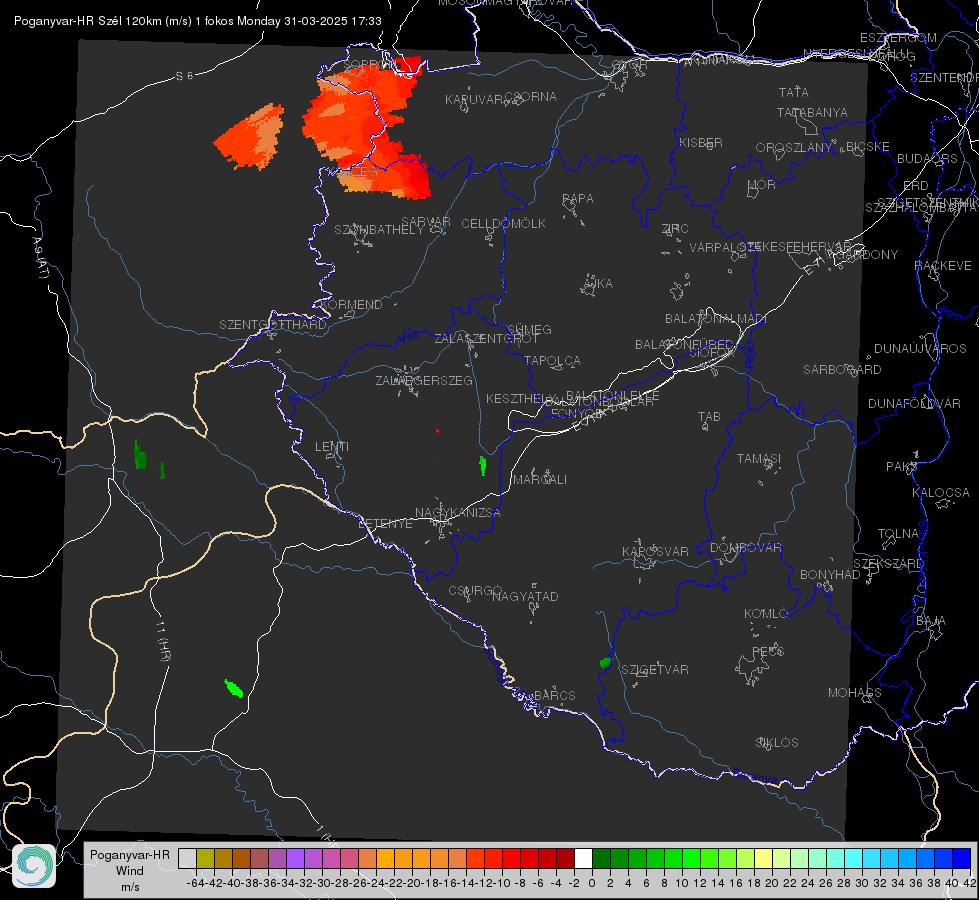This screenshot has height=900, width=979.
Task: Click the KISBÉR town label
Action: [701, 143]
